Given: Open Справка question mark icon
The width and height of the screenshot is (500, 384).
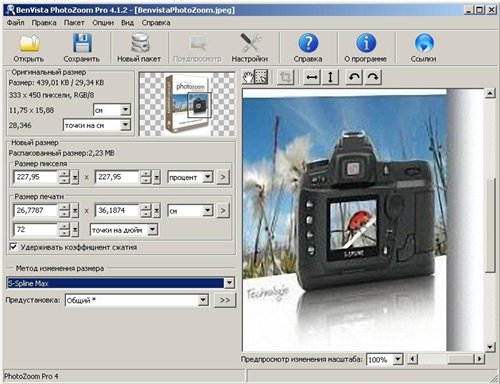Looking at the screenshot, I should tap(308, 43).
